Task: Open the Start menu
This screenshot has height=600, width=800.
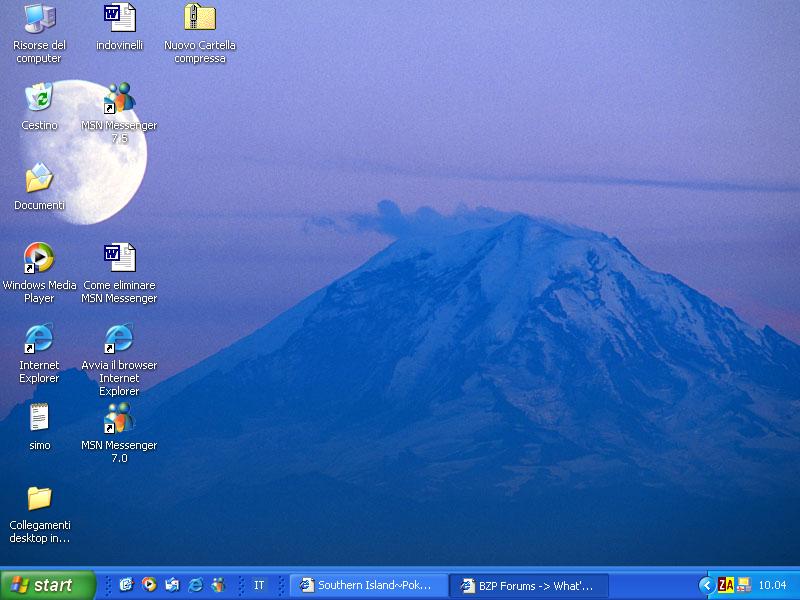Action: click(x=45, y=586)
